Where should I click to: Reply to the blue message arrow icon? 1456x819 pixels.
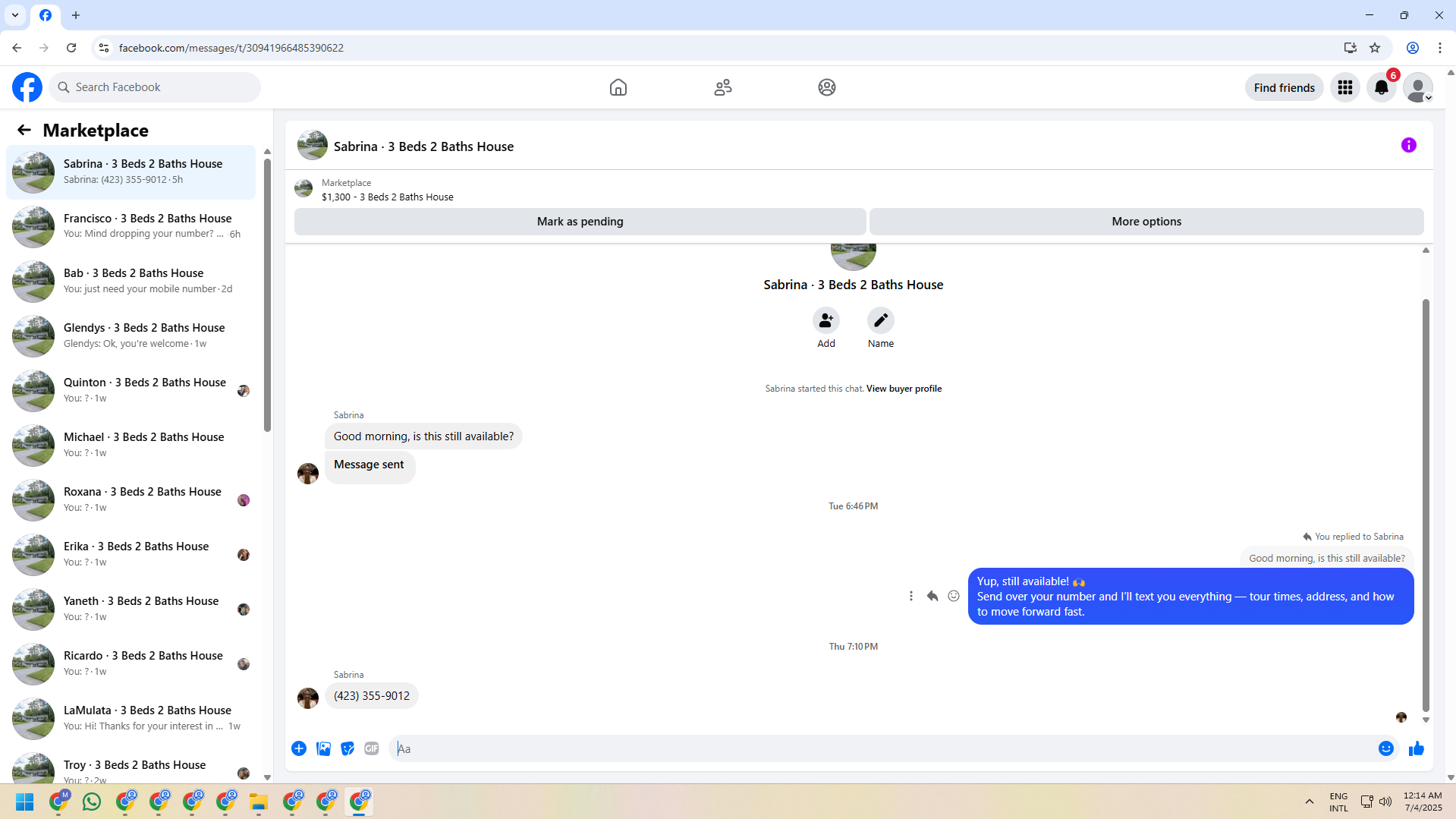pos(932,596)
